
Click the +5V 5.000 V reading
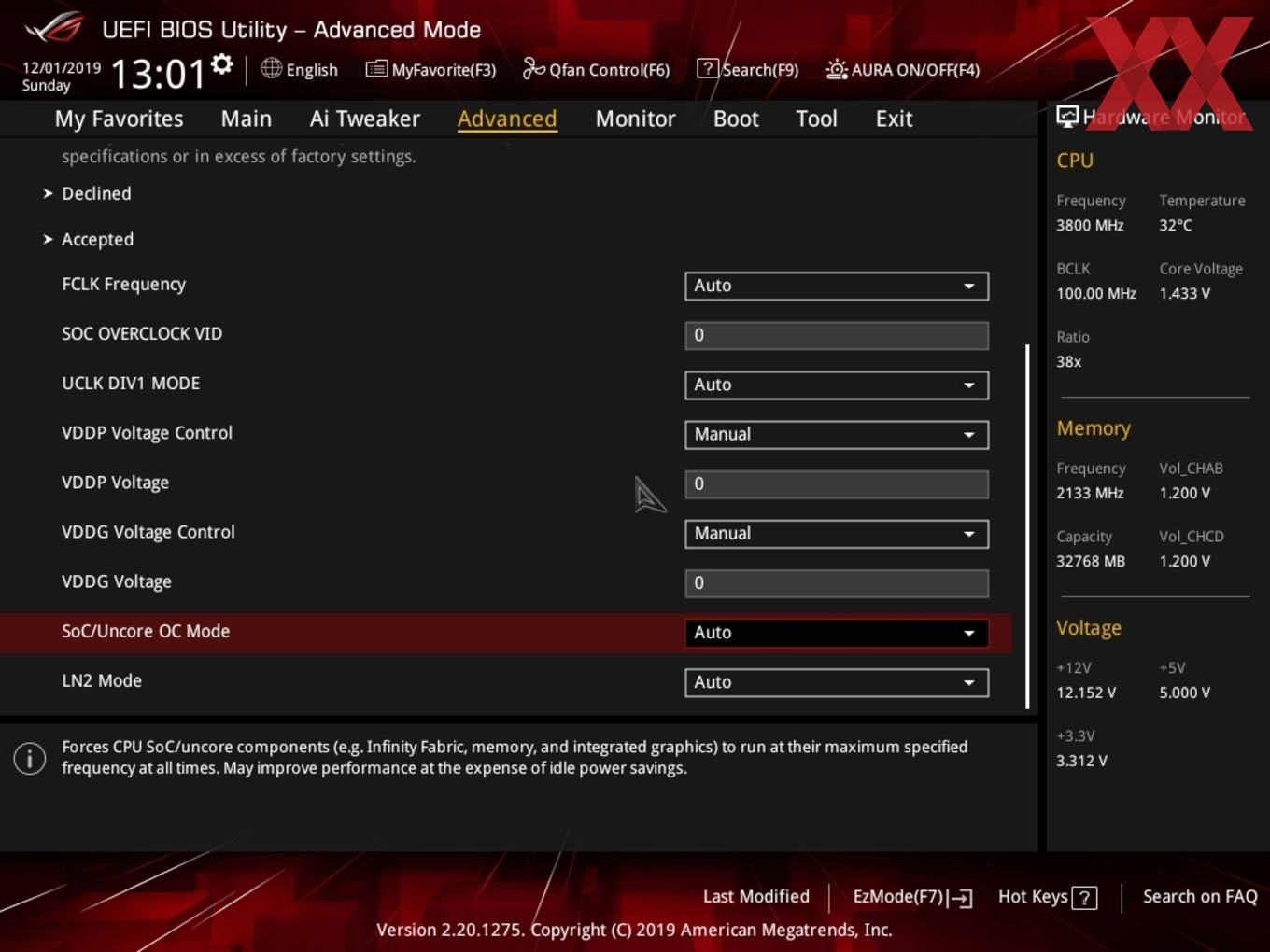(x=1184, y=693)
